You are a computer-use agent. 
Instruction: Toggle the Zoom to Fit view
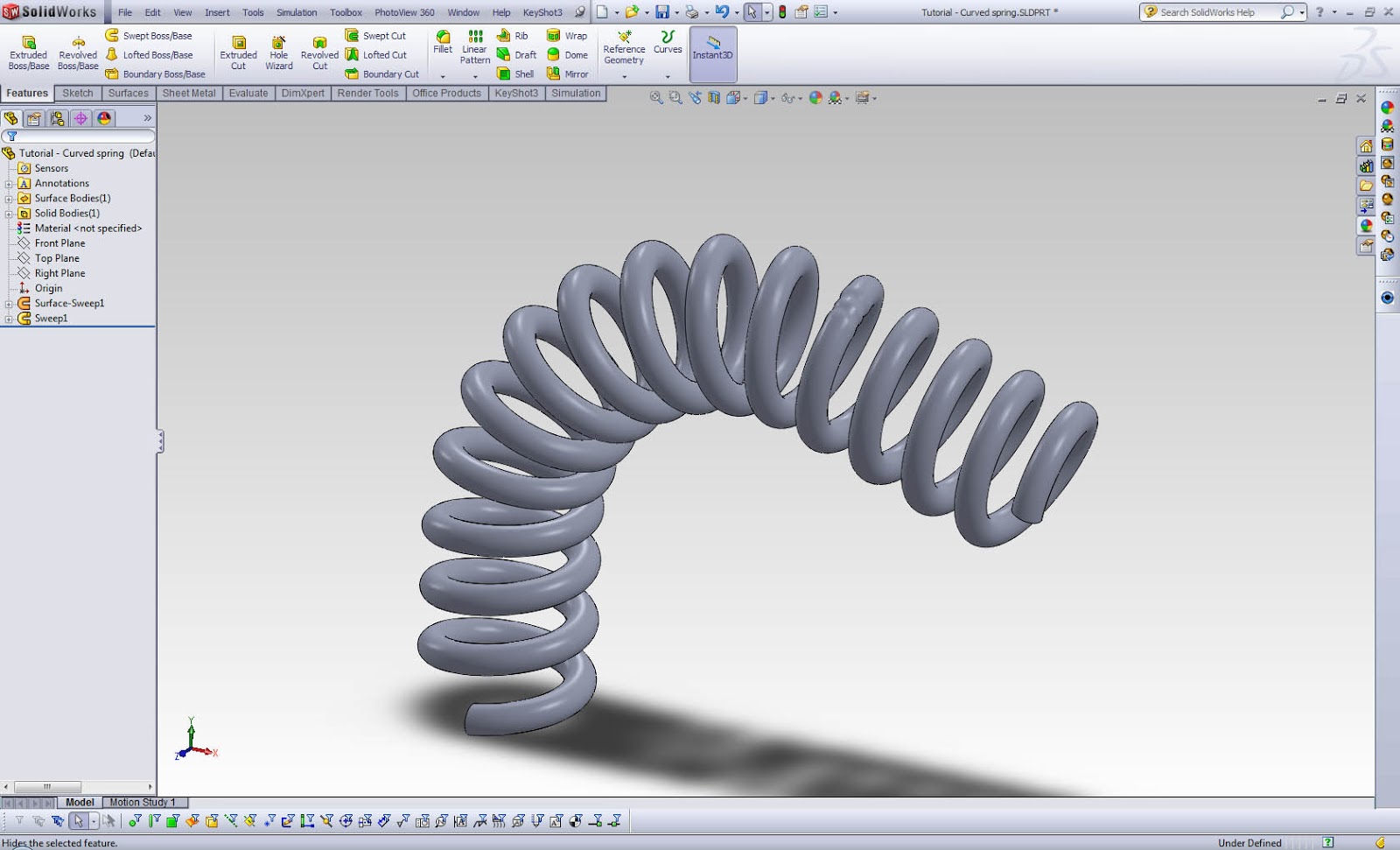(654, 96)
